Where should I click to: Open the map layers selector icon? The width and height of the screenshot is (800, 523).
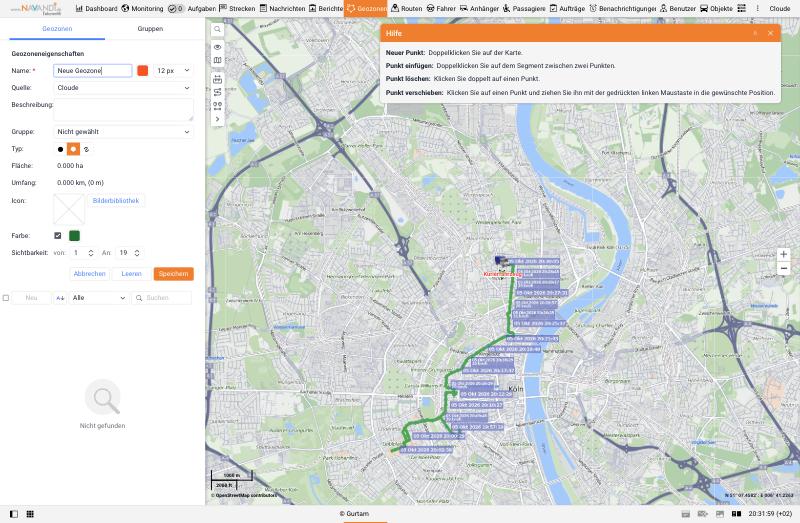click(x=217, y=60)
